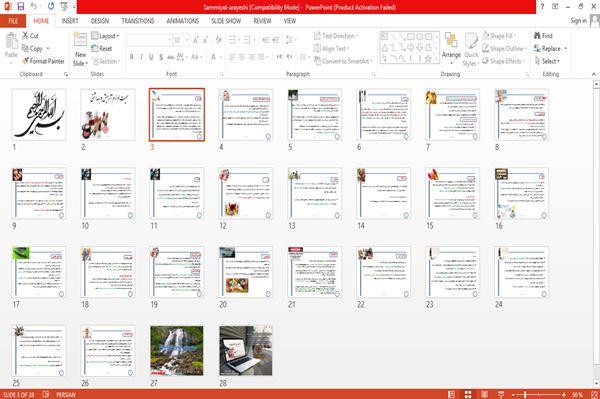The width and height of the screenshot is (600, 399).
Task: Toggle Center paragraph alignment
Action: click(242, 57)
